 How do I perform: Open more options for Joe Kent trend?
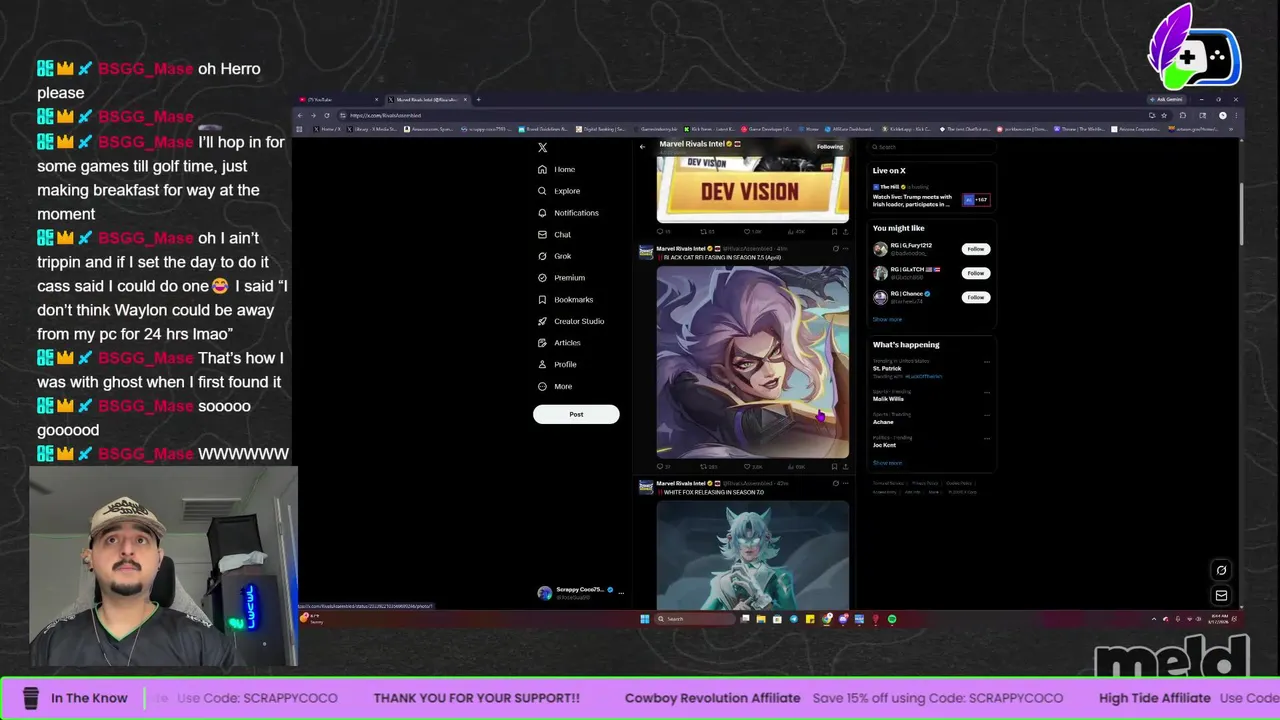986,438
